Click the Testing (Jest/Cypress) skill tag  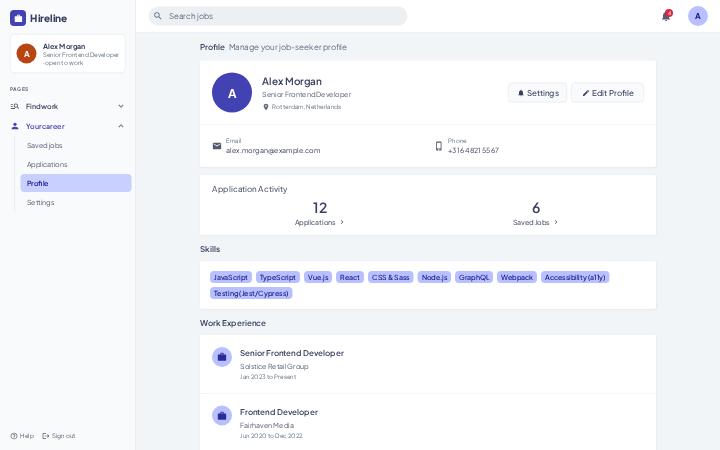(251, 293)
